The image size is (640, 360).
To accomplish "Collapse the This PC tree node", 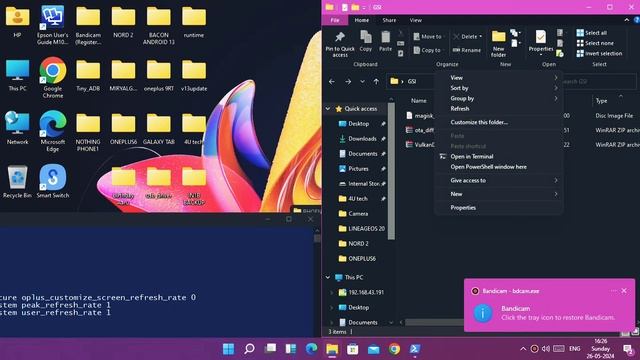I will [x=328, y=277].
